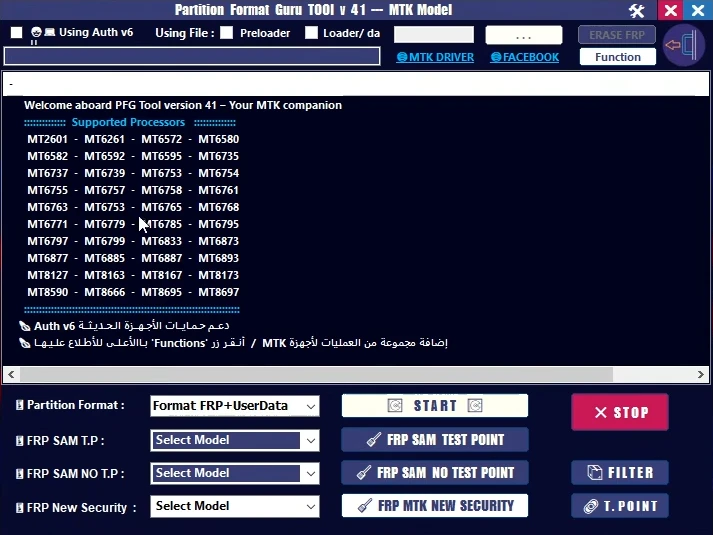Click the horizontal scrollbar left arrow
The height and width of the screenshot is (535, 713).
(x=11, y=375)
